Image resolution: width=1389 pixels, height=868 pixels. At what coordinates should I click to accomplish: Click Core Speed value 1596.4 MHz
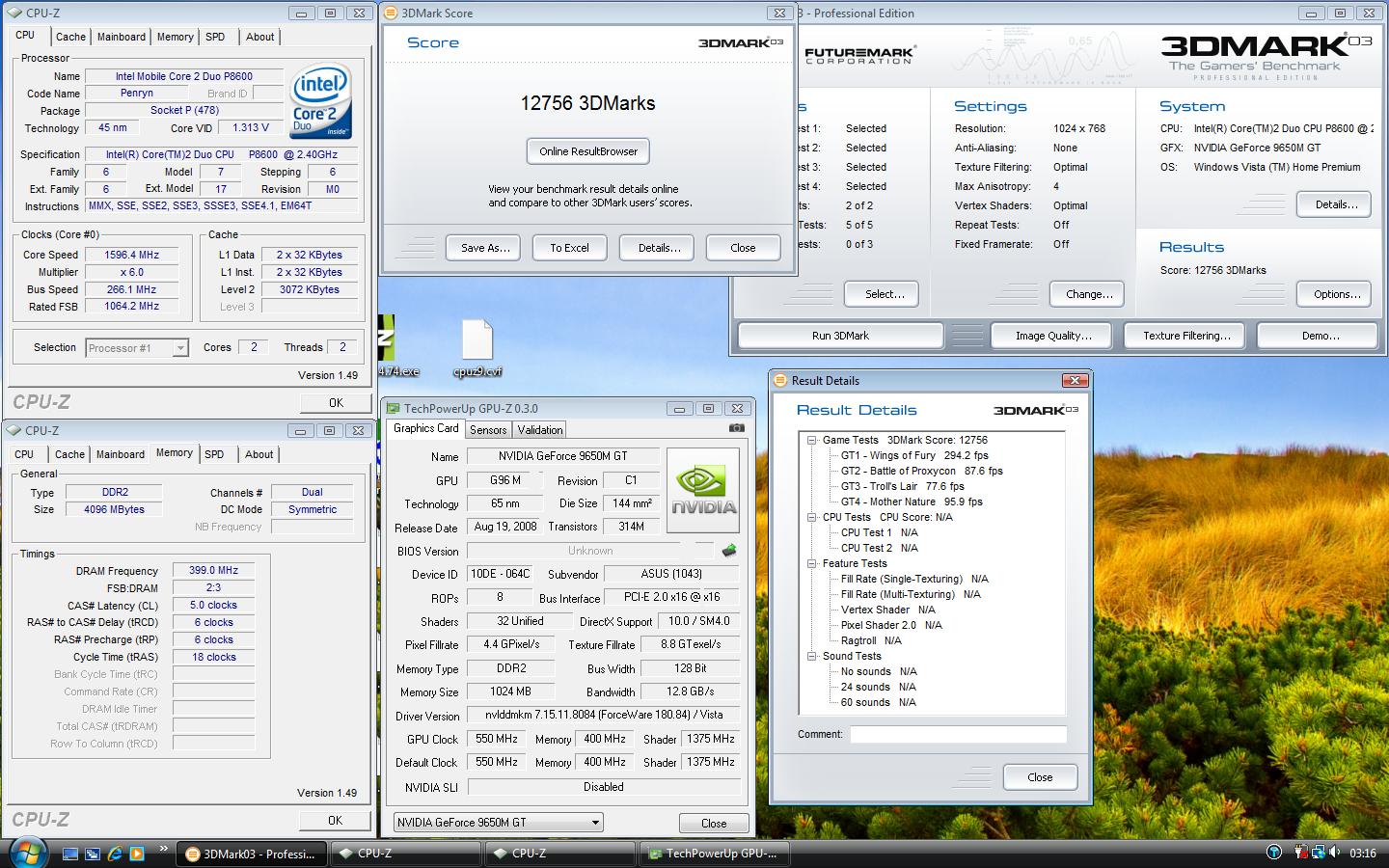coord(132,255)
